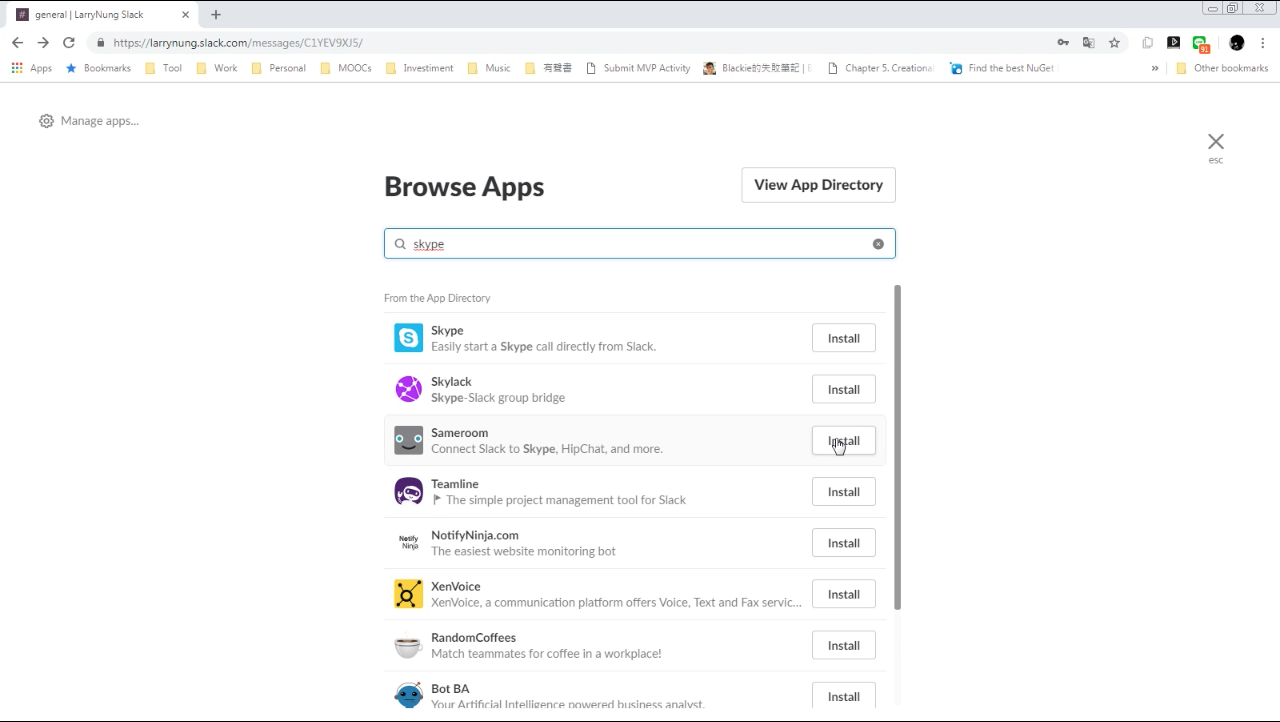Open the Chrome menu three dots
Screen dimensions: 1280x722
tap(1263, 43)
